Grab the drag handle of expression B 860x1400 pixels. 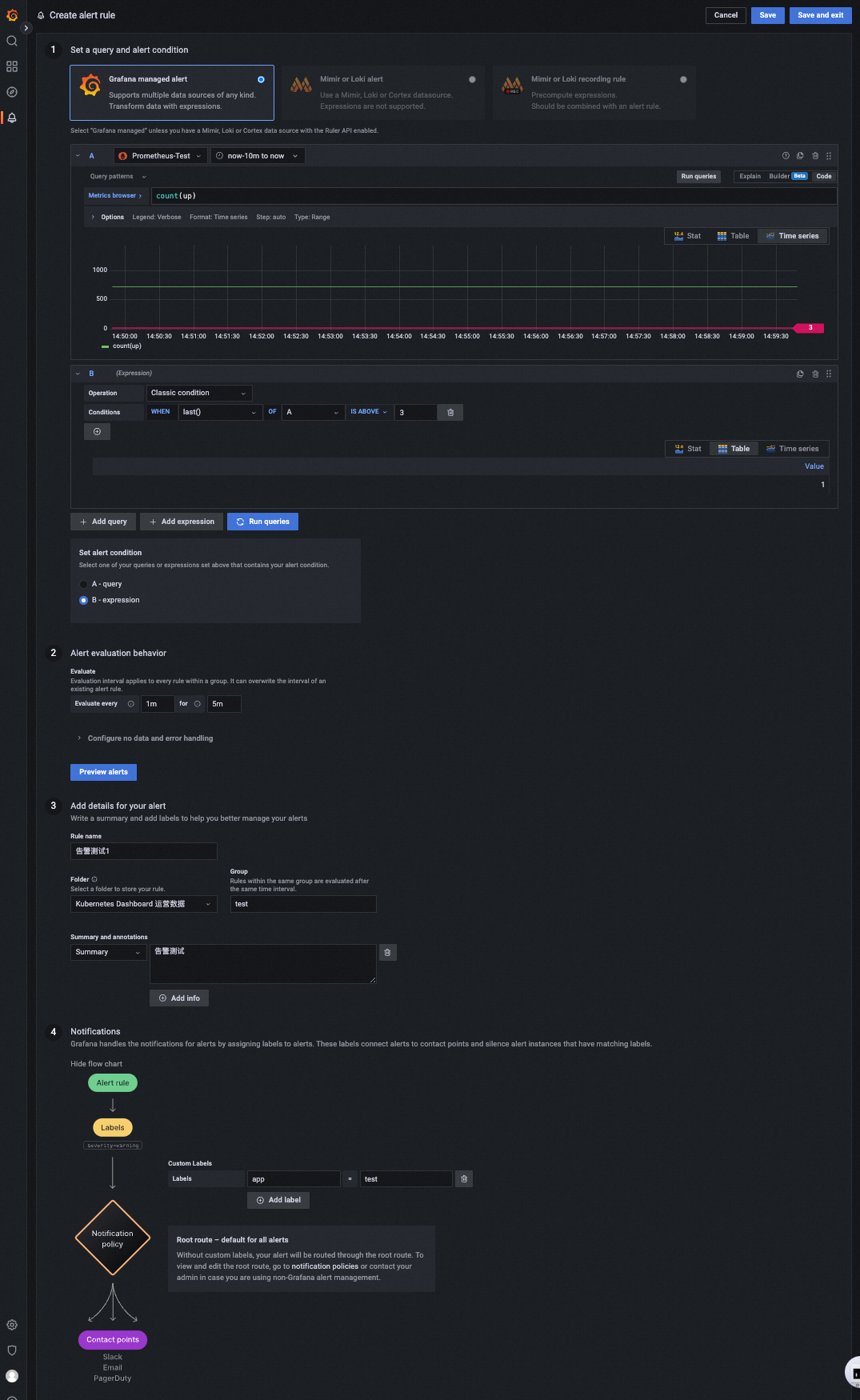tap(829, 374)
